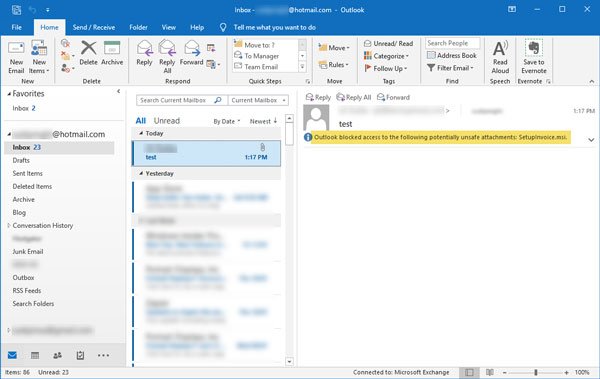This screenshot has width=600, height=379.
Task: Expand the Conversation History folder
Action: (9, 225)
